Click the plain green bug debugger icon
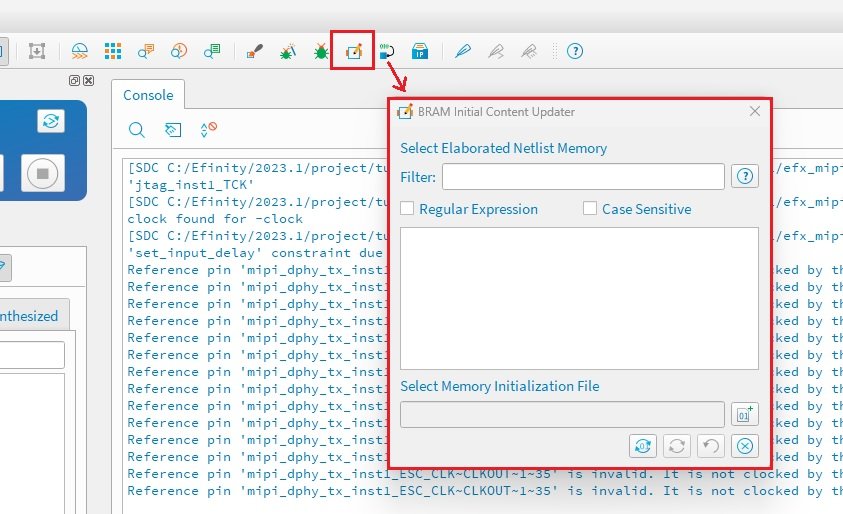This screenshot has width=843, height=514. (x=321, y=51)
